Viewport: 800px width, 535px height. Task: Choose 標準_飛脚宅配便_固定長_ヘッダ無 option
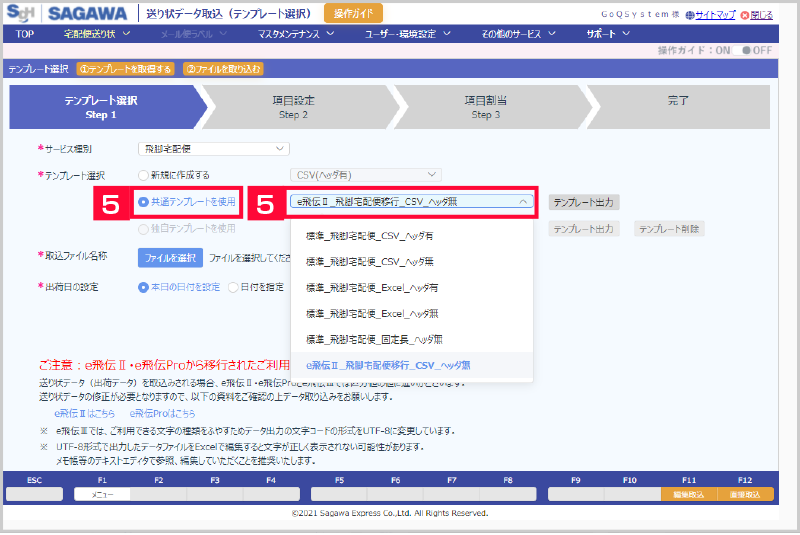pyautogui.click(x=412, y=340)
